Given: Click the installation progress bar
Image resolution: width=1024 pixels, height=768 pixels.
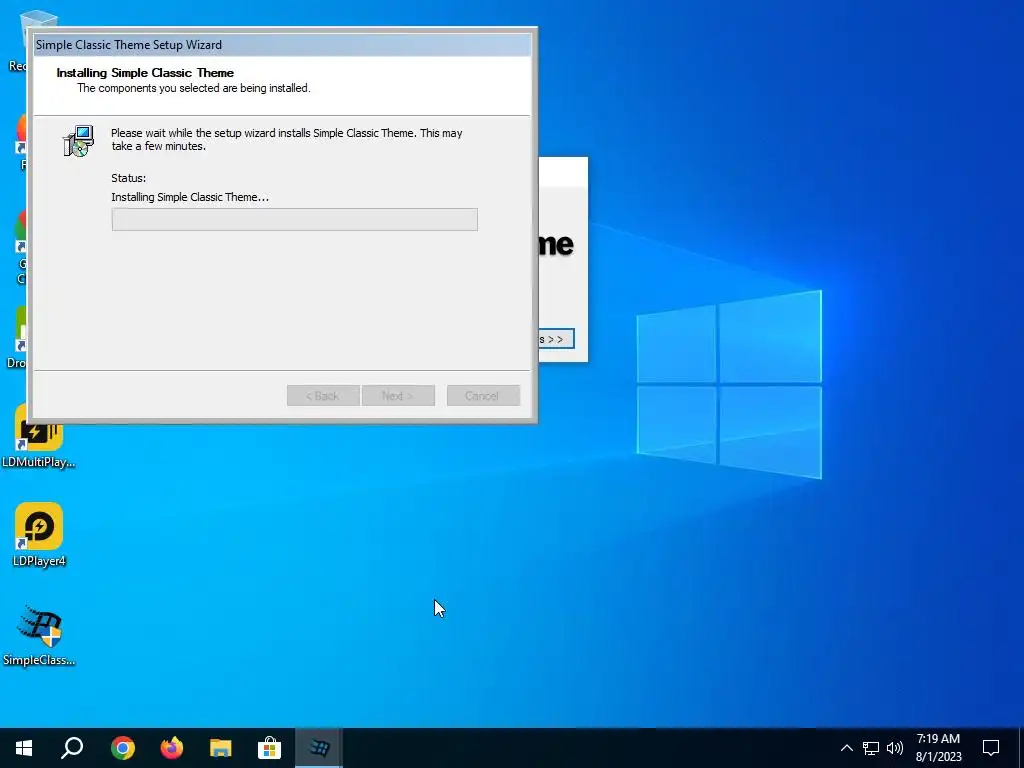Looking at the screenshot, I should (295, 219).
